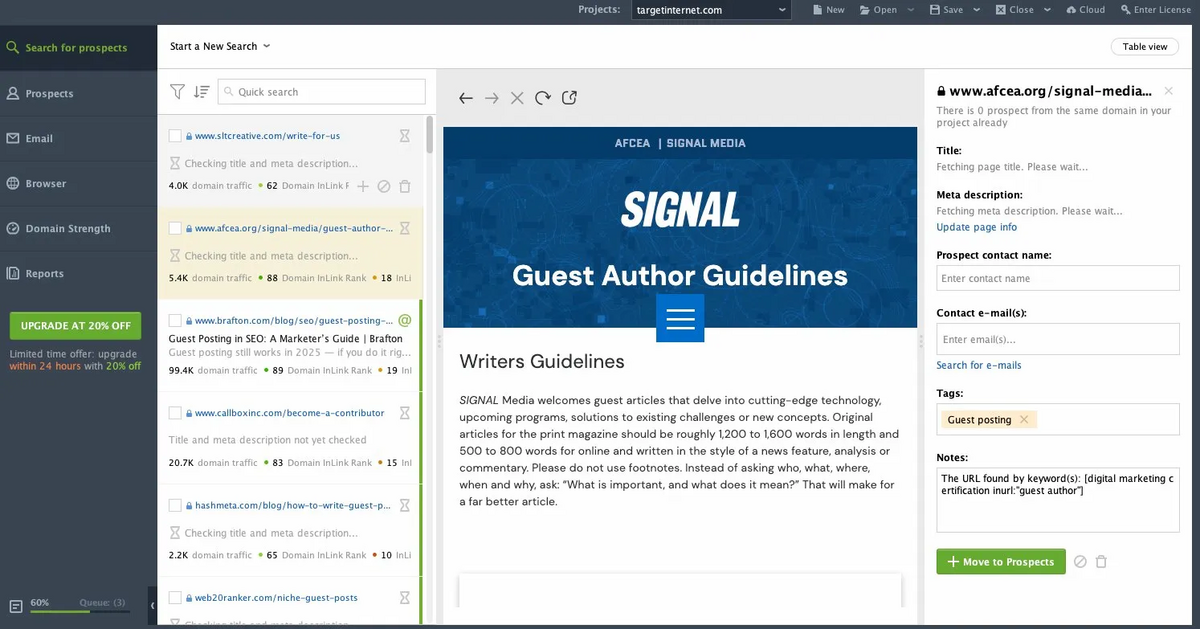
Task: Open the hamburger menu on SIGNAL page
Action: pyautogui.click(x=680, y=319)
